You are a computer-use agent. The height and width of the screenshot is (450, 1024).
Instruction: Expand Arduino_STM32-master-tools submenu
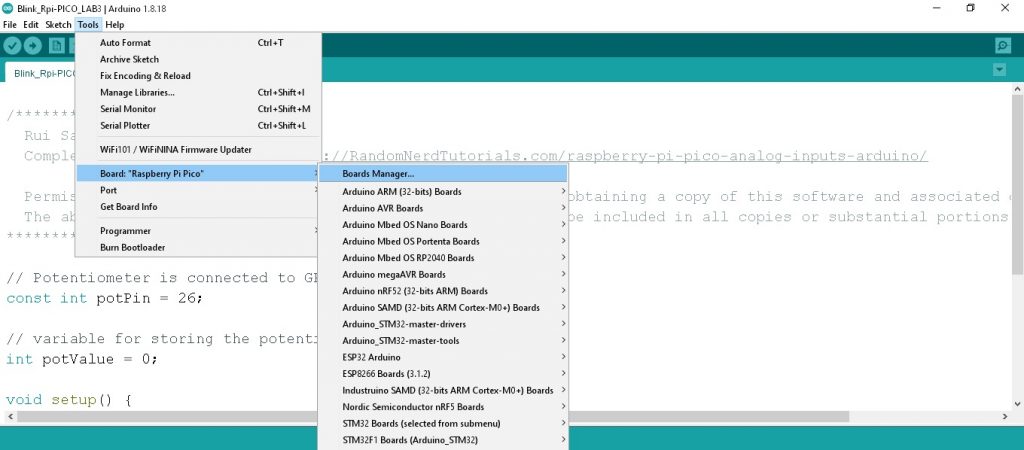pyautogui.click(x=443, y=341)
